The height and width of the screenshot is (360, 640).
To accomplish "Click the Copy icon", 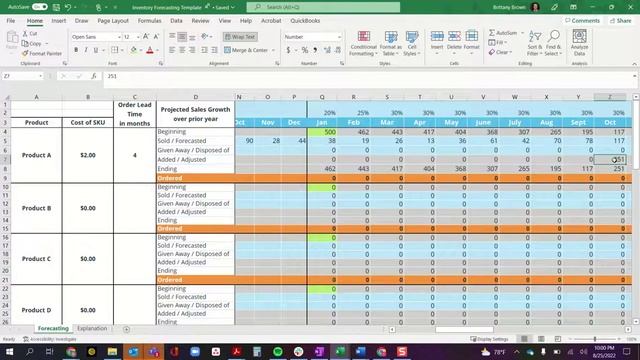I will pos(25,43).
